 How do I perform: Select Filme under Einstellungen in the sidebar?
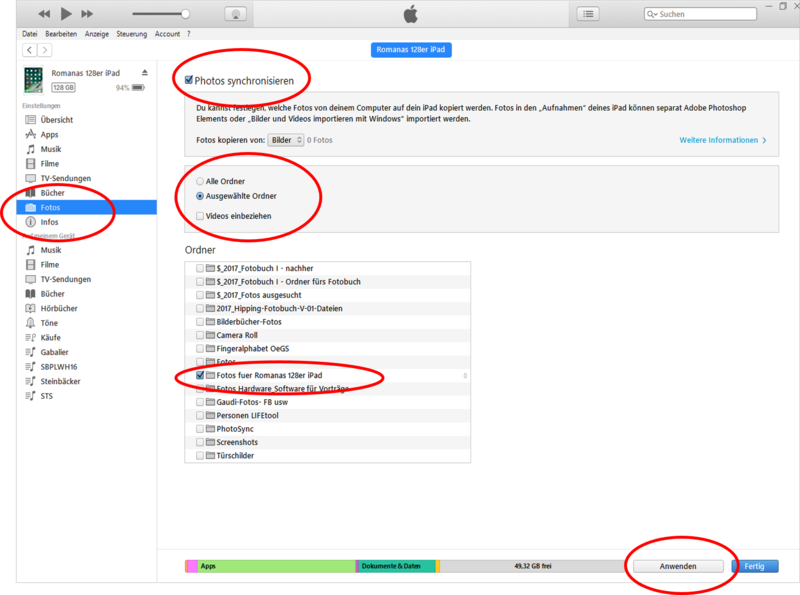(49, 163)
